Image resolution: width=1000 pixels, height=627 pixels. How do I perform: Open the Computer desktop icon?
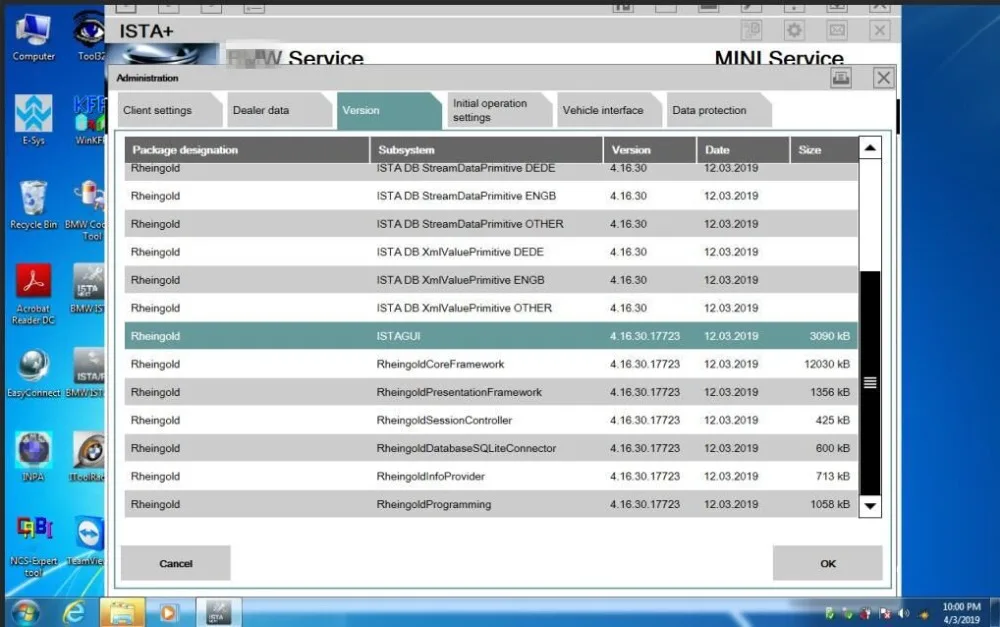click(33, 37)
